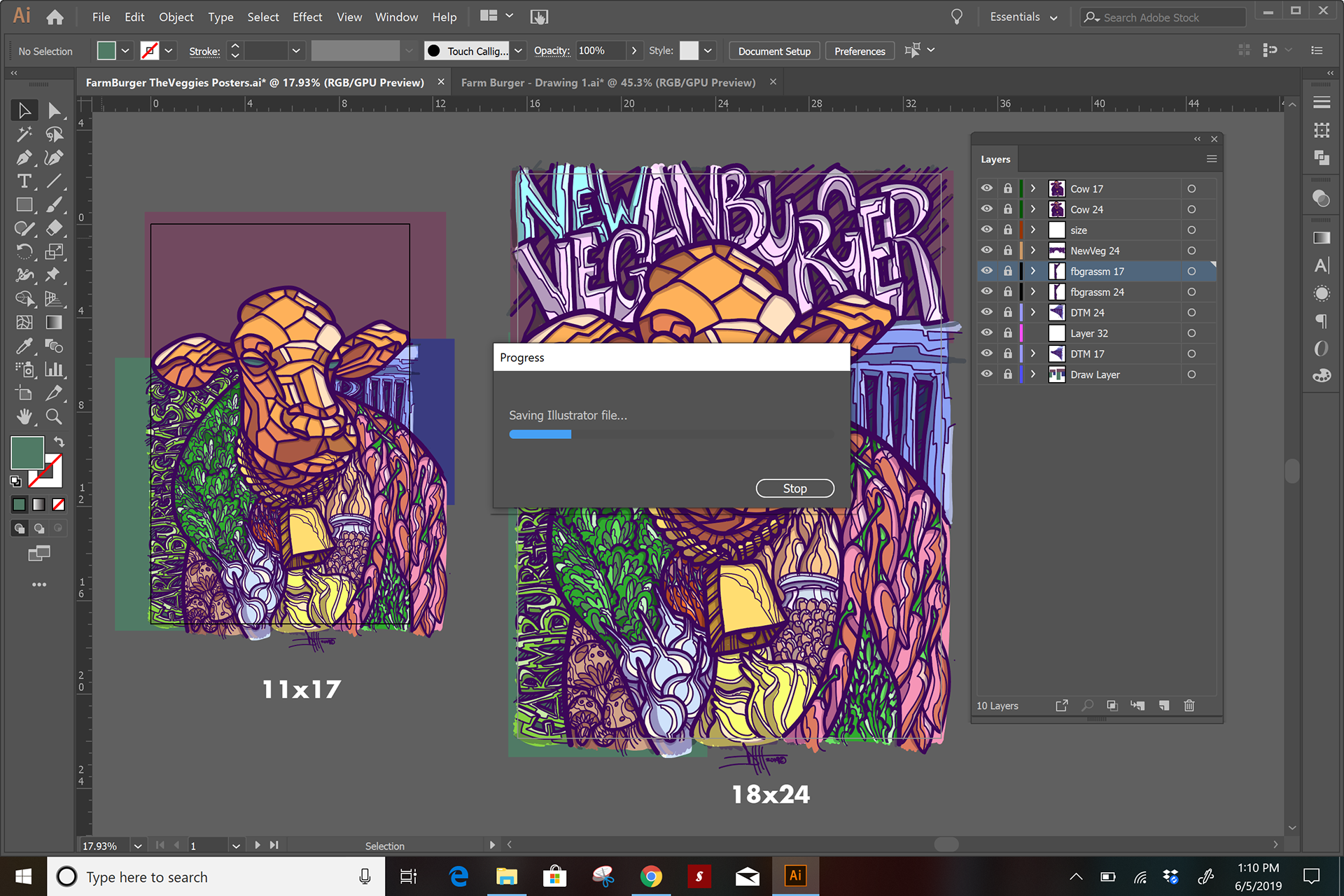Select FarmBurger TheVeggies Posters.ai tab
This screenshot has height=896, width=1344.
255,83
